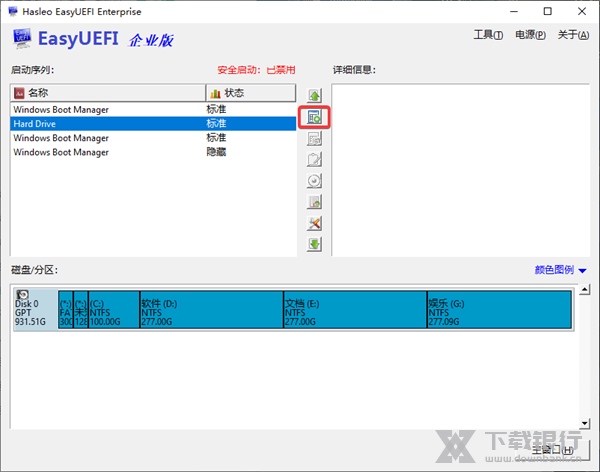Click the app icon in the title bar

tap(13, 11)
